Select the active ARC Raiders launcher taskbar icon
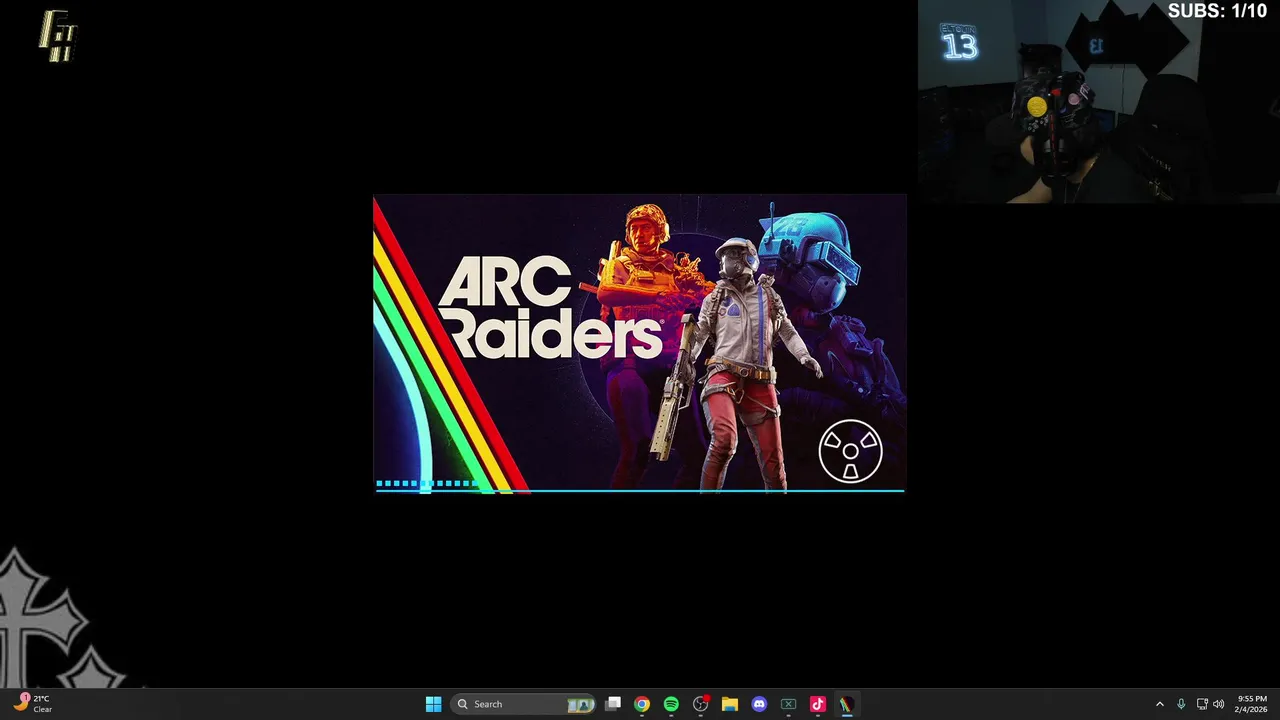1280x720 pixels. pos(846,704)
